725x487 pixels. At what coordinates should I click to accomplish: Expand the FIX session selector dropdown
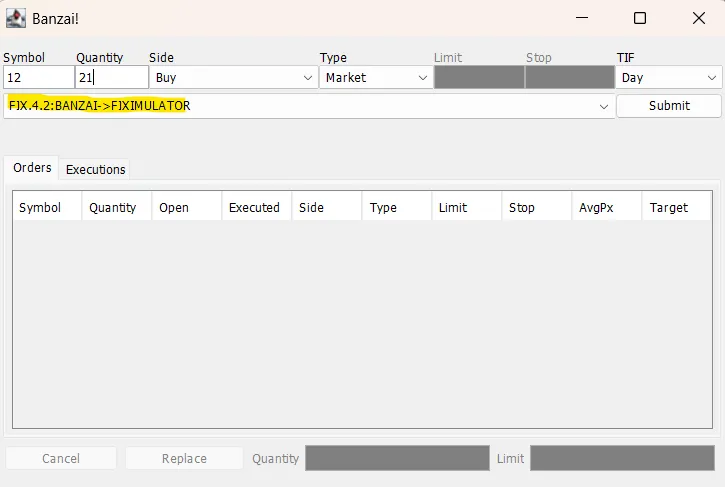click(x=309, y=106)
